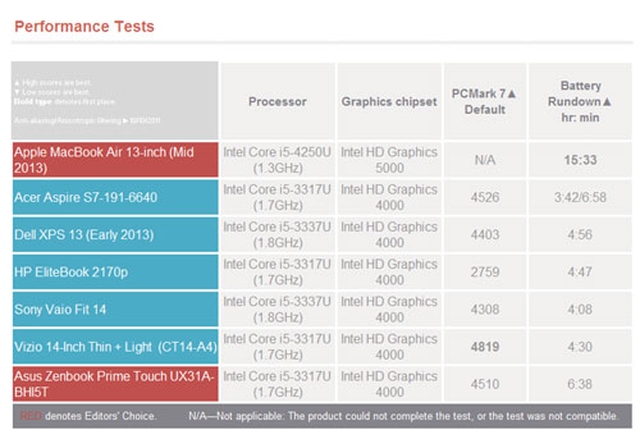The image size is (640, 430).
Task: Select the Intel Core i5-4250U (1.3GHz) processor cell
Action: pos(278,160)
